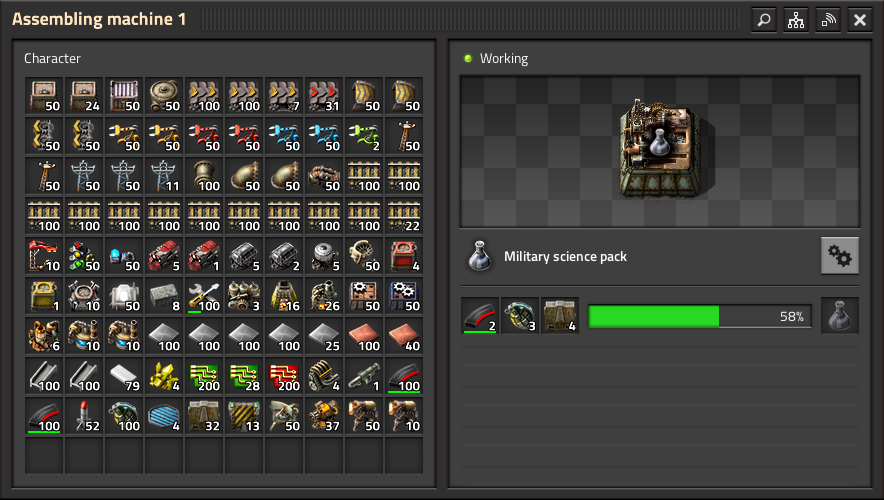Select the copper plate stack of 40

pyautogui.click(x=404, y=336)
